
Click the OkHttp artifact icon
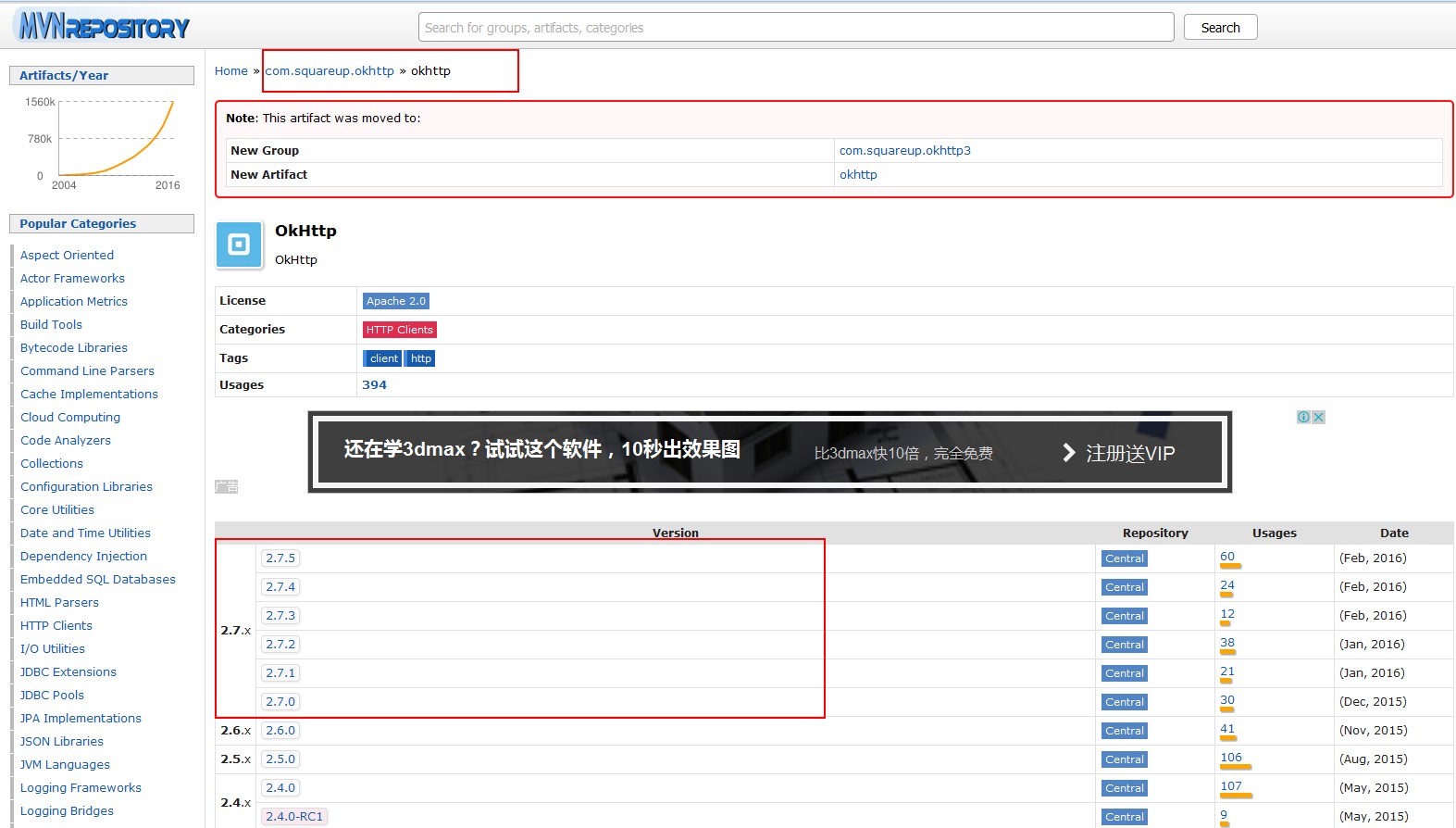[x=239, y=245]
